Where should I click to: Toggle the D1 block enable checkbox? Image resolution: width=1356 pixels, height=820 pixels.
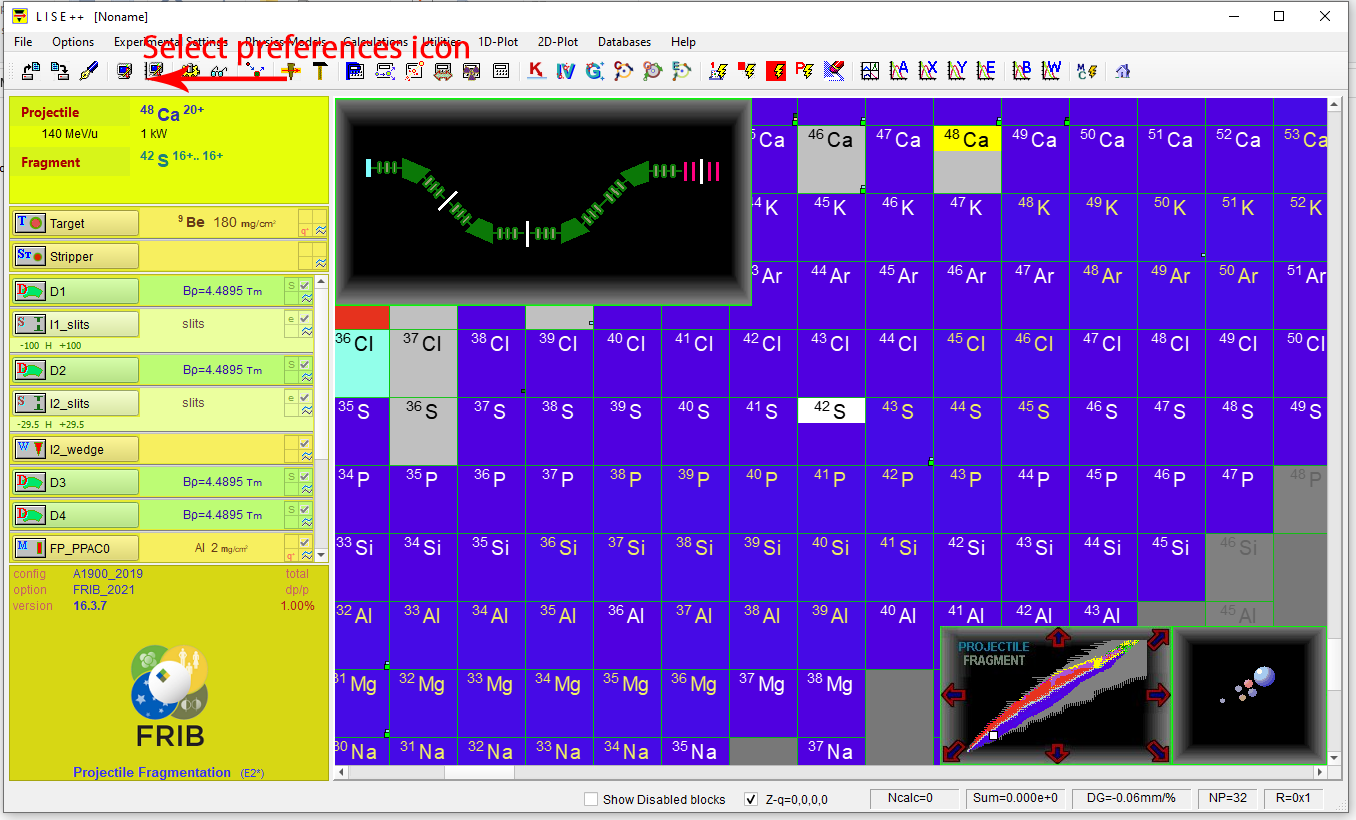tap(305, 286)
